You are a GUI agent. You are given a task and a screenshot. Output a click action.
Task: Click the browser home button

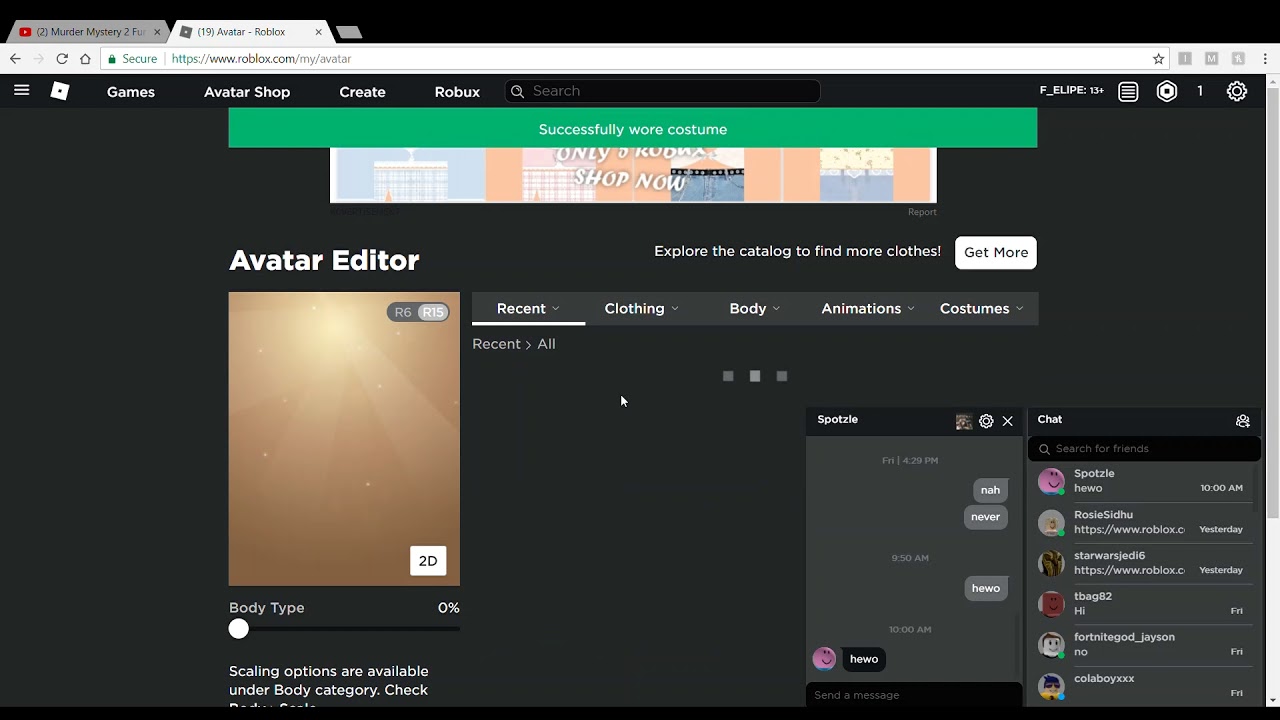(85, 59)
